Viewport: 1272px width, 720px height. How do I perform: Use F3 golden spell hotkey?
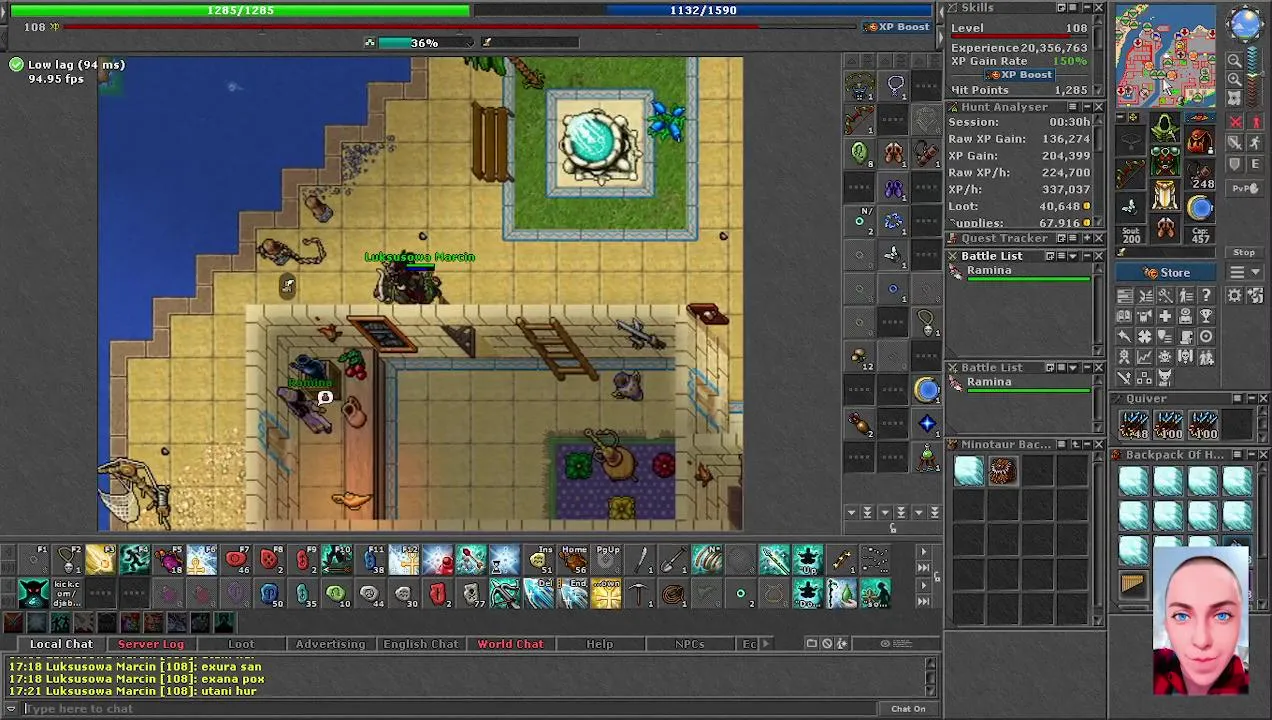100,559
